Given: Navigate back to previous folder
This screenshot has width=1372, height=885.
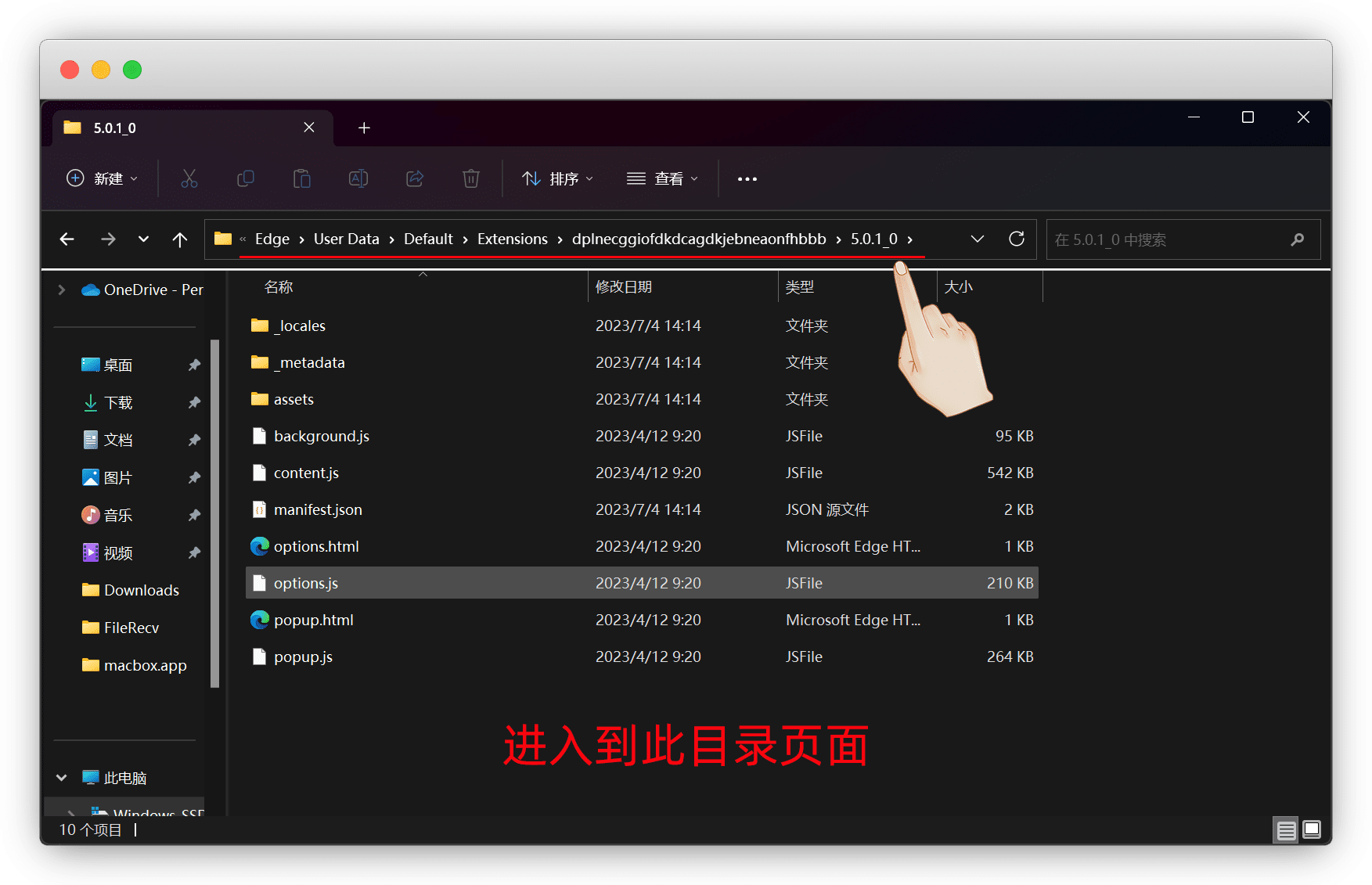Looking at the screenshot, I should coord(67,239).
